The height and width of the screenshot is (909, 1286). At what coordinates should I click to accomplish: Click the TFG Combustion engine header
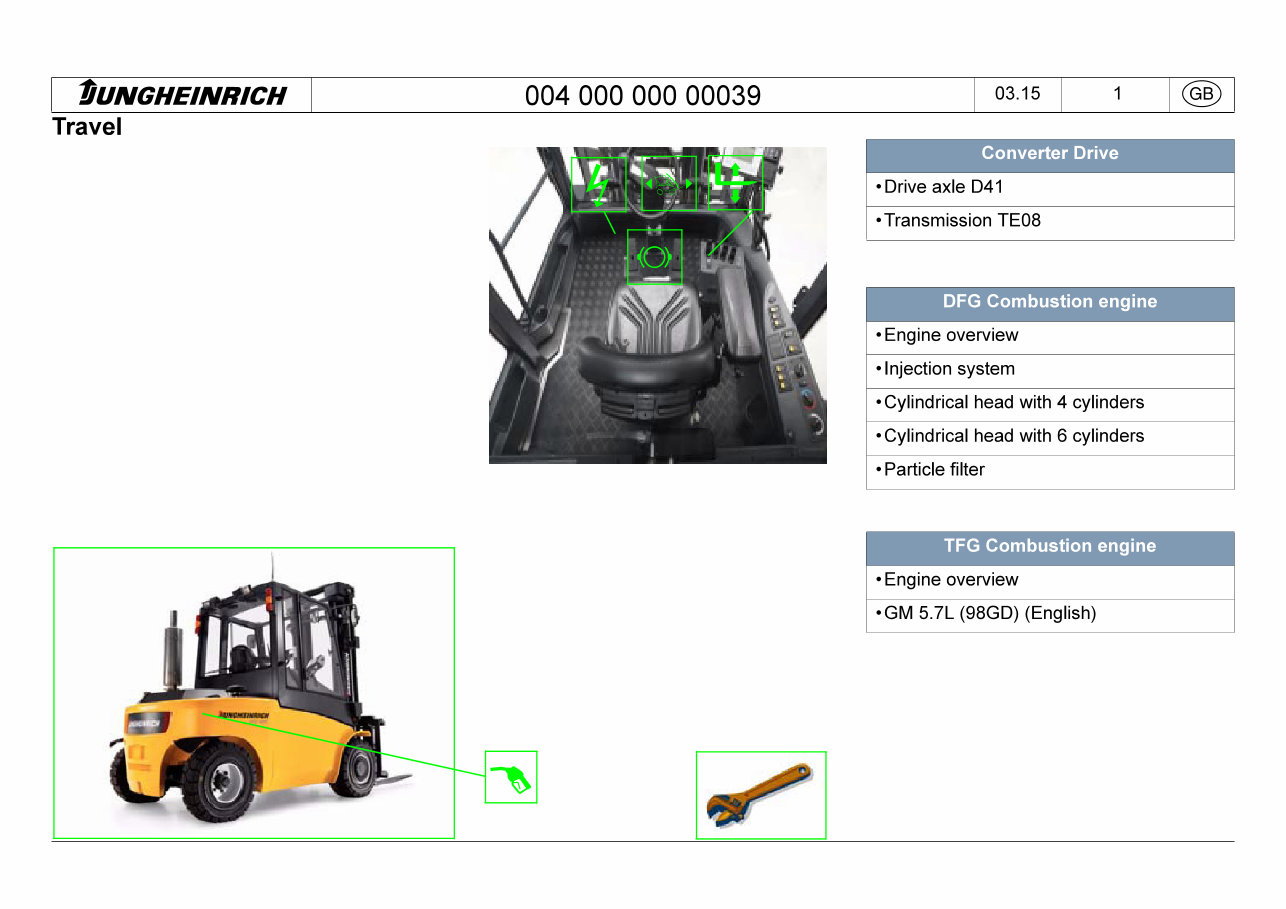click(x=1050, y=547)
